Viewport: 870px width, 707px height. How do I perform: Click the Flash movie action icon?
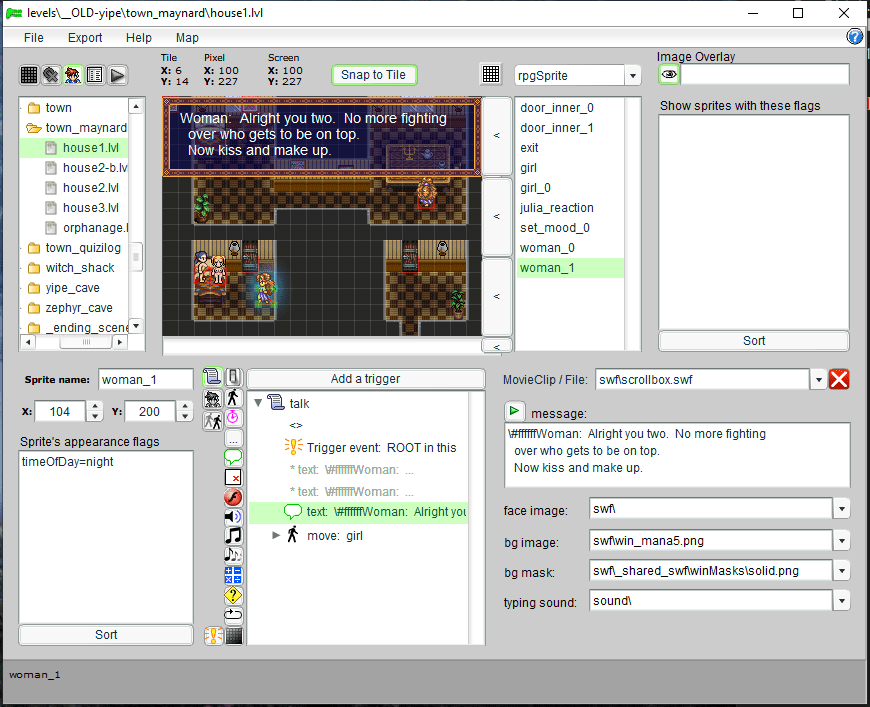233,497
